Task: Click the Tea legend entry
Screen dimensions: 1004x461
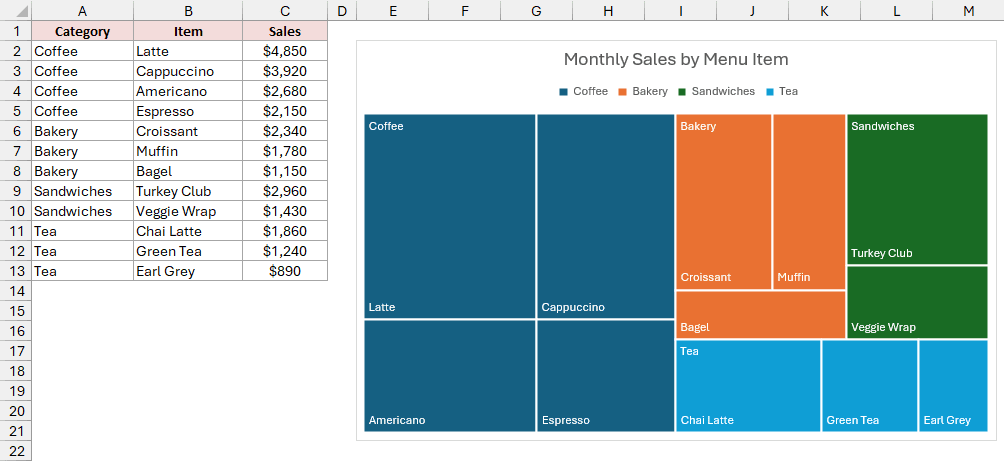Action: tap(782, 92)
